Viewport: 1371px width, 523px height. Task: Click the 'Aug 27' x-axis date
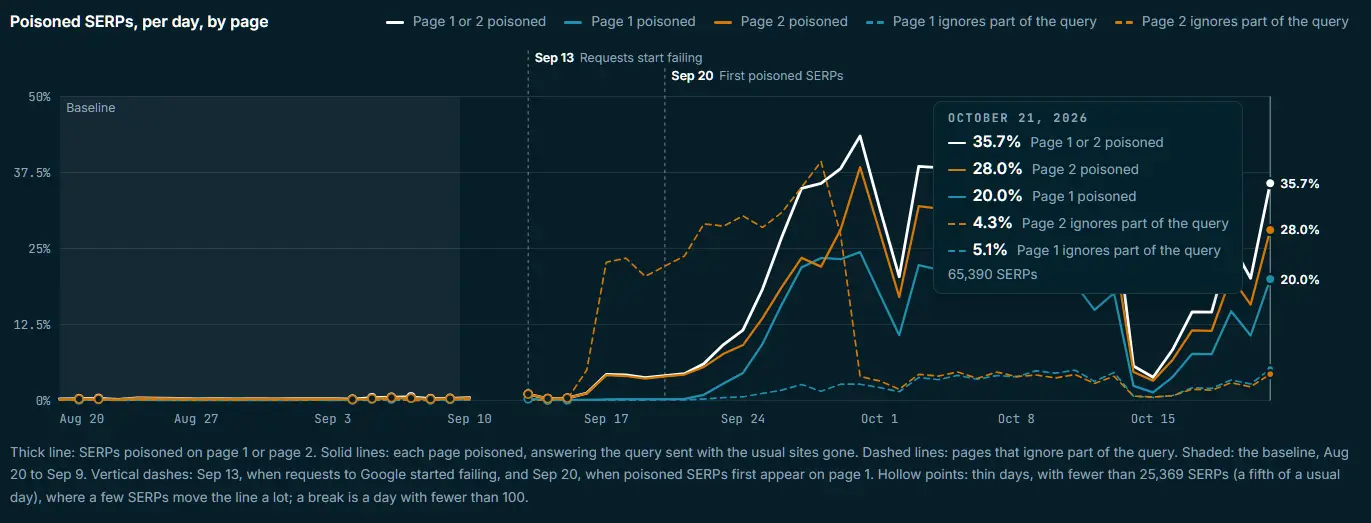195,419
